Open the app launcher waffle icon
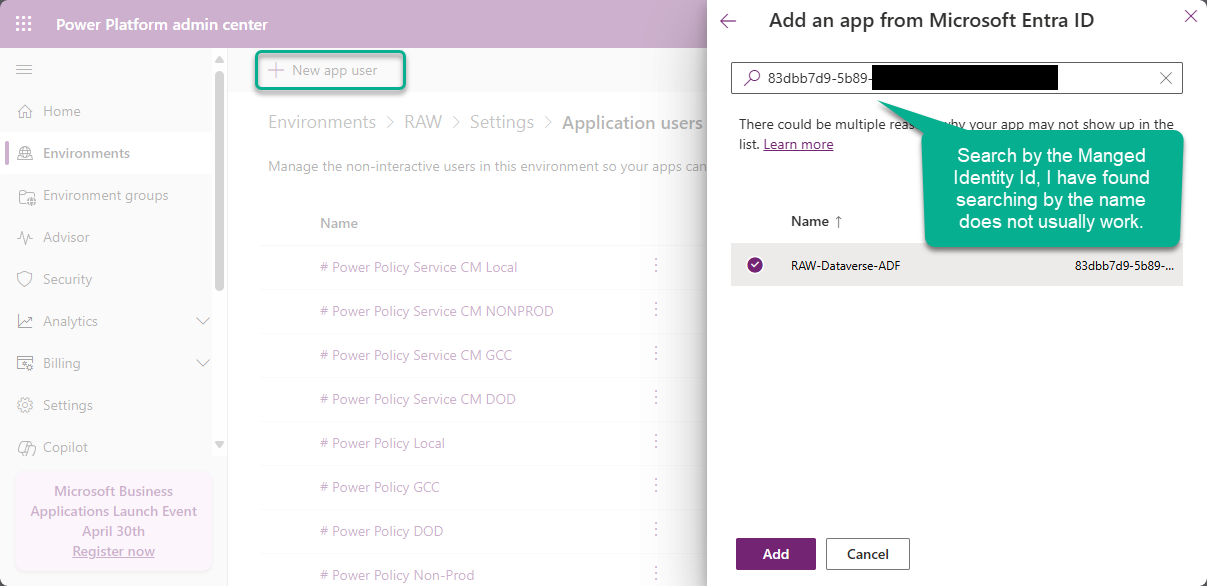The width and height of the screenshot is (1207, 586). tap(24, 24)
